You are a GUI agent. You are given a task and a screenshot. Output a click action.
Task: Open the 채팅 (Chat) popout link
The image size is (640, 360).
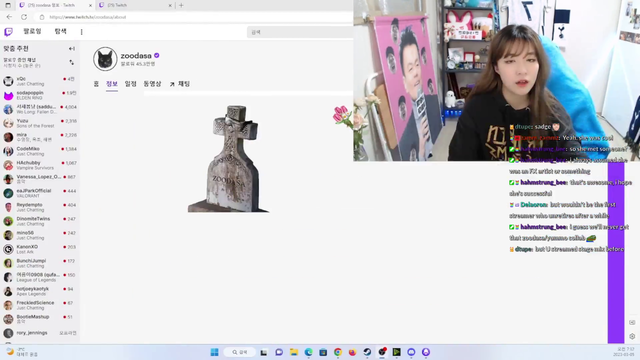point(180,84)
